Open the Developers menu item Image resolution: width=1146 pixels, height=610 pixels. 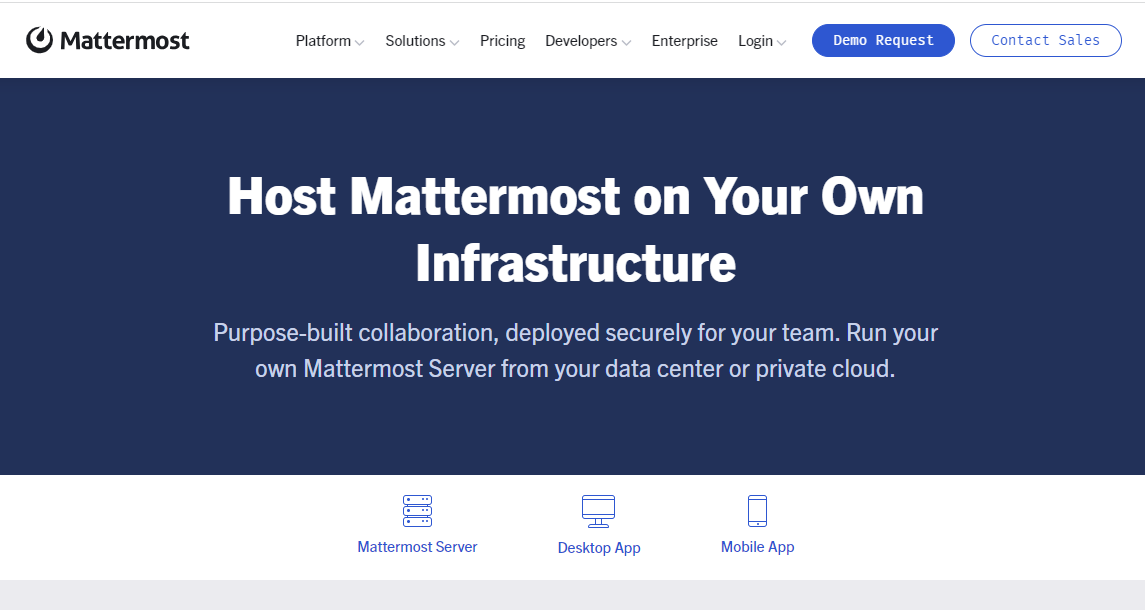point(581,41)
